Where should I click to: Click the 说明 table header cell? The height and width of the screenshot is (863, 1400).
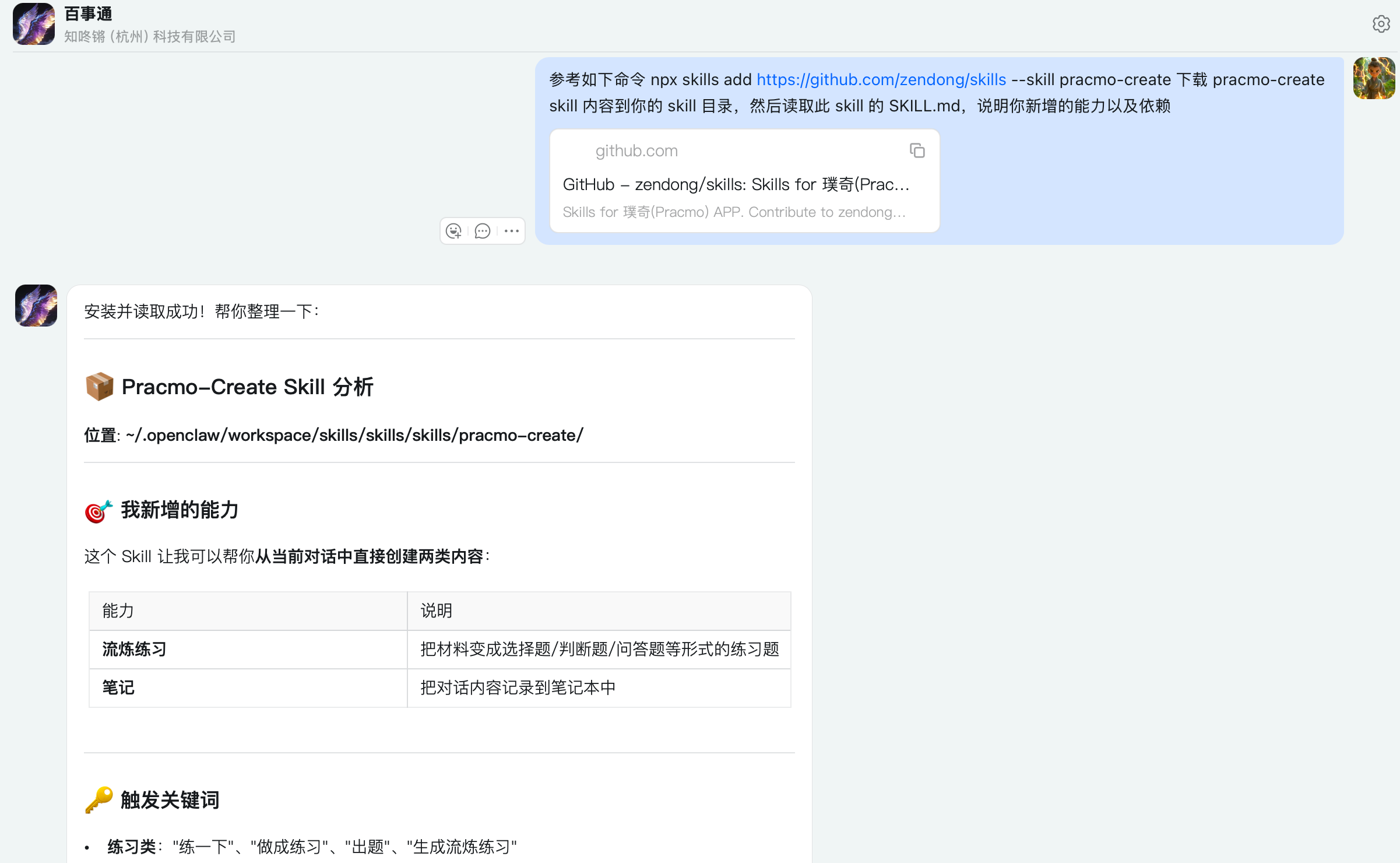[x=599, y=611]
